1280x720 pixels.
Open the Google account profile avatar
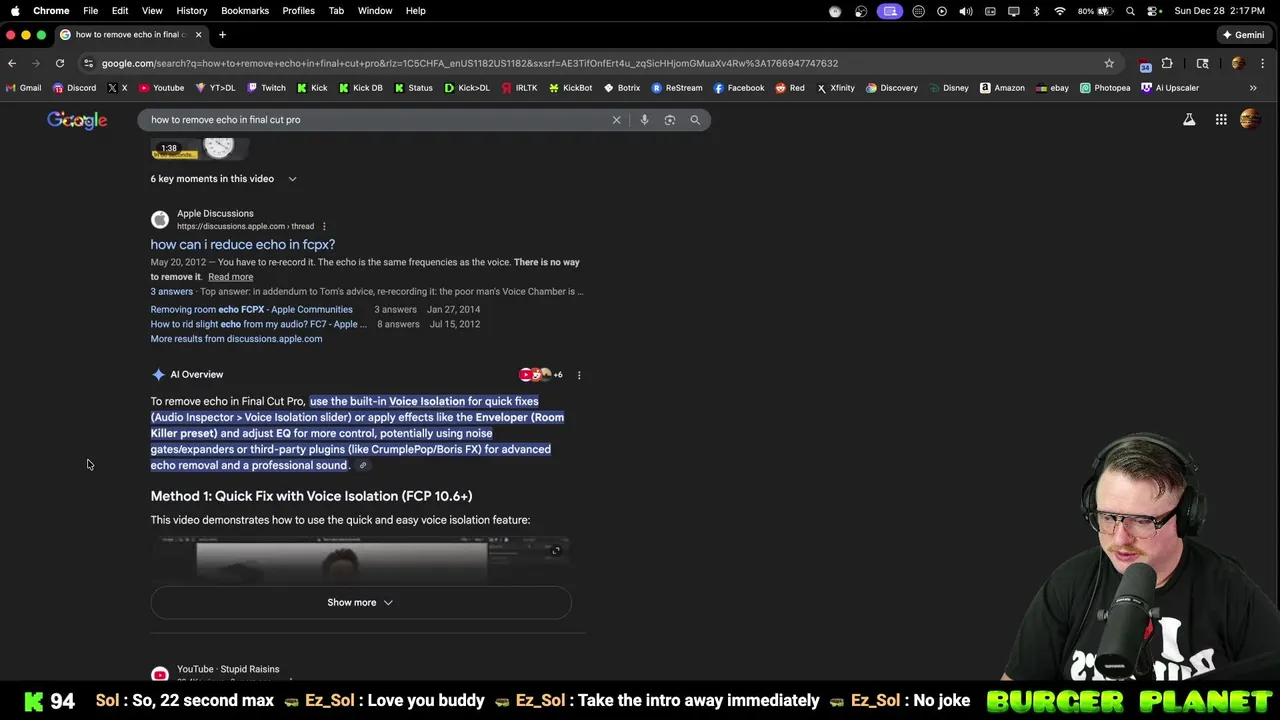click(x=1250, y=120)
